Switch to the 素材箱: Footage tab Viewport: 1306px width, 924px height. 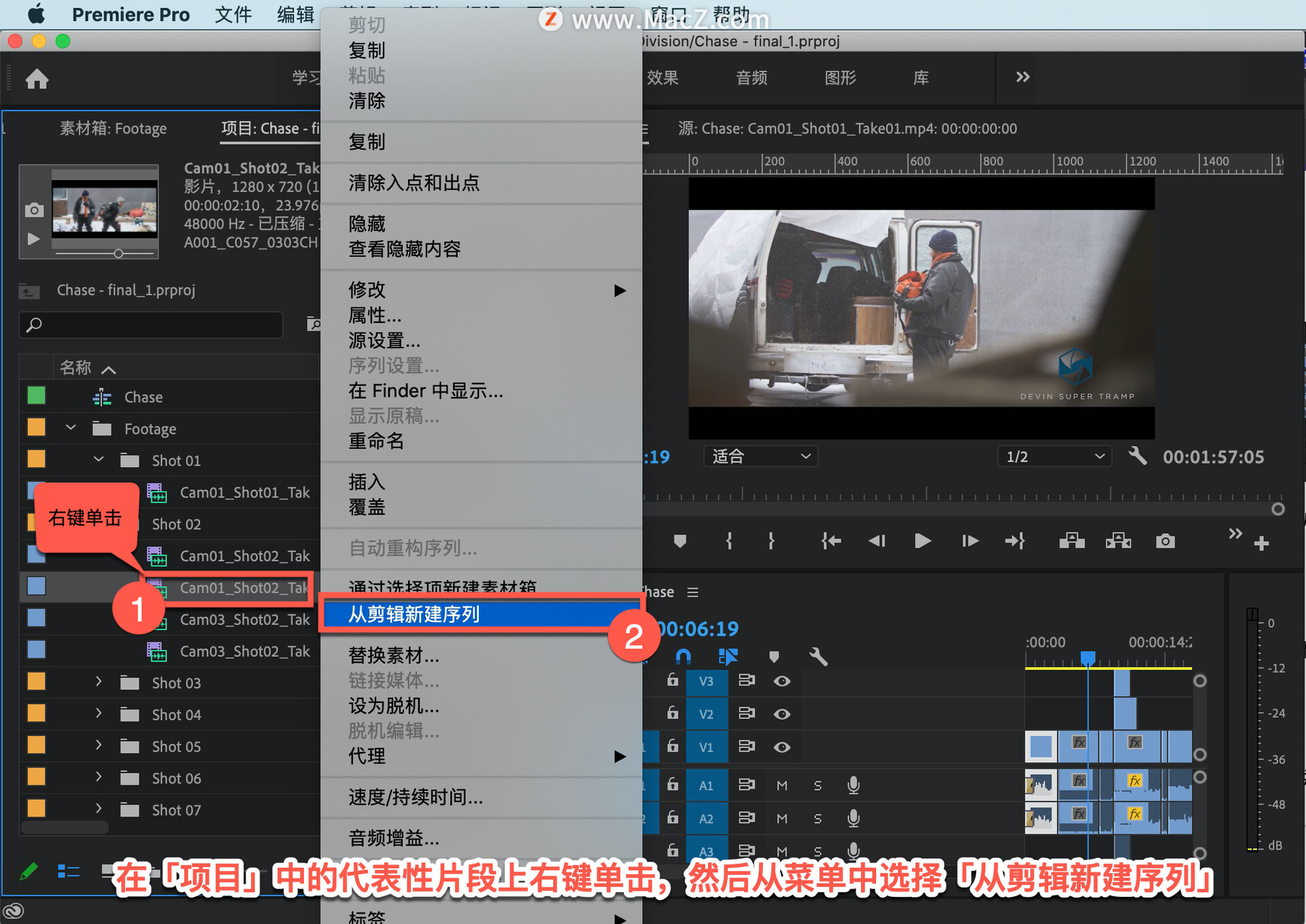pyautogui.click(x=113, y=129)
